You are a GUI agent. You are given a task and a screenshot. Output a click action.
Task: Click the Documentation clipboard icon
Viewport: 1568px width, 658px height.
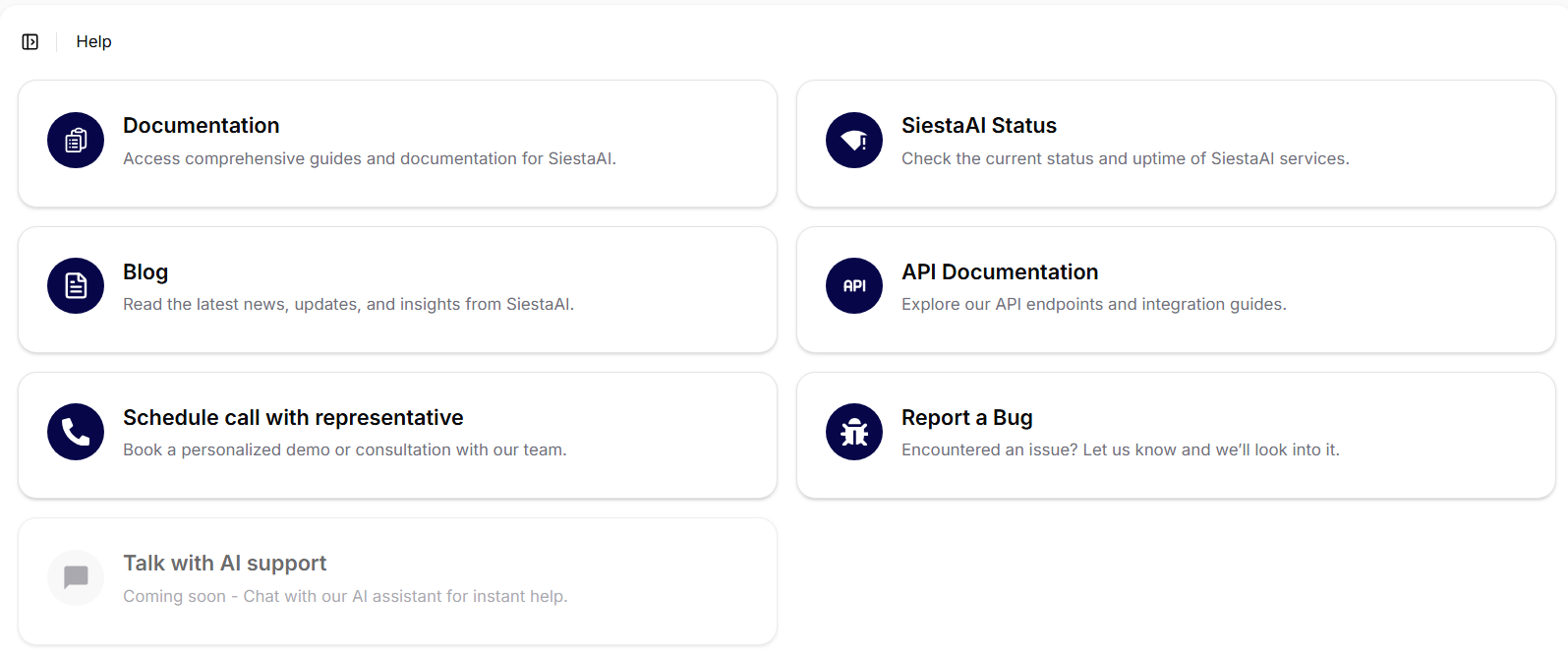point(76,141)
